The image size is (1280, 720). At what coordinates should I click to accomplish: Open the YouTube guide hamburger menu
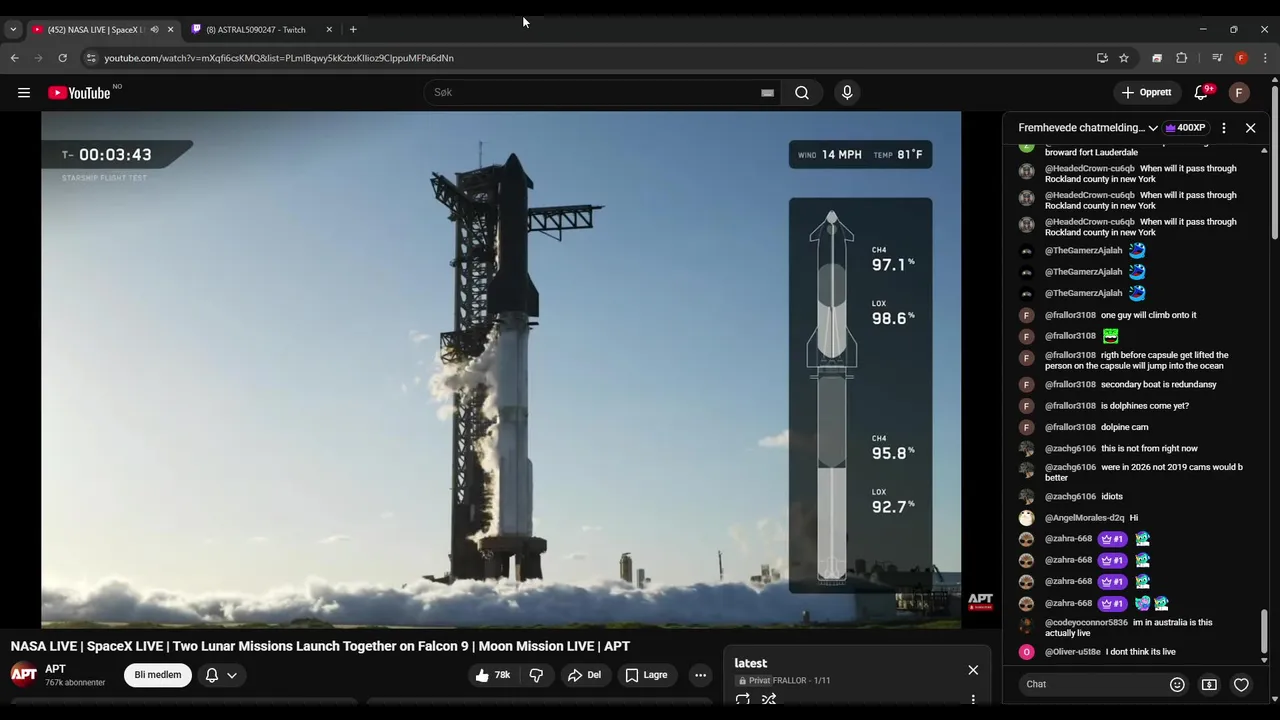(24, 93)
